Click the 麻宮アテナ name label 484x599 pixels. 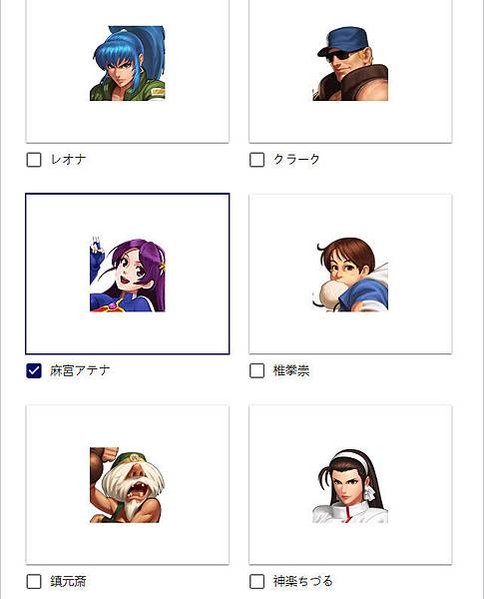tap(80, 371)
